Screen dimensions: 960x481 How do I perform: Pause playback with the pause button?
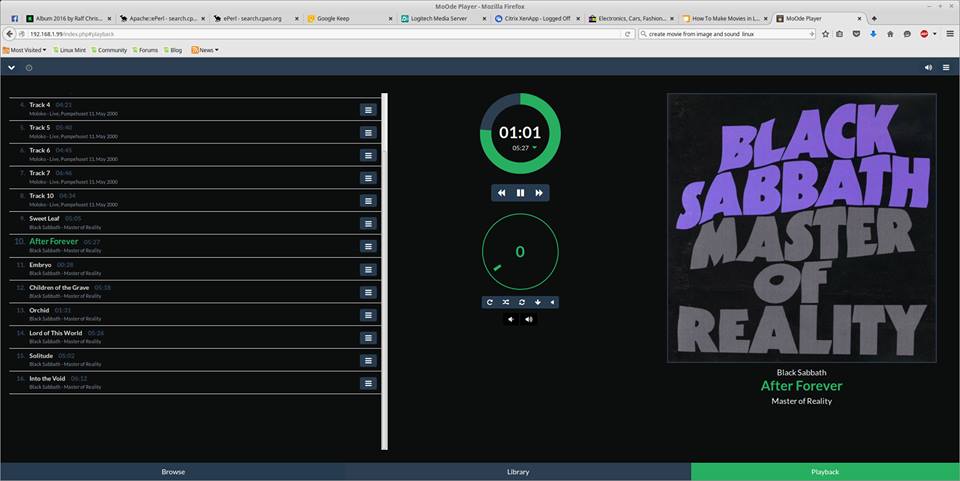[x=520, y=193]
